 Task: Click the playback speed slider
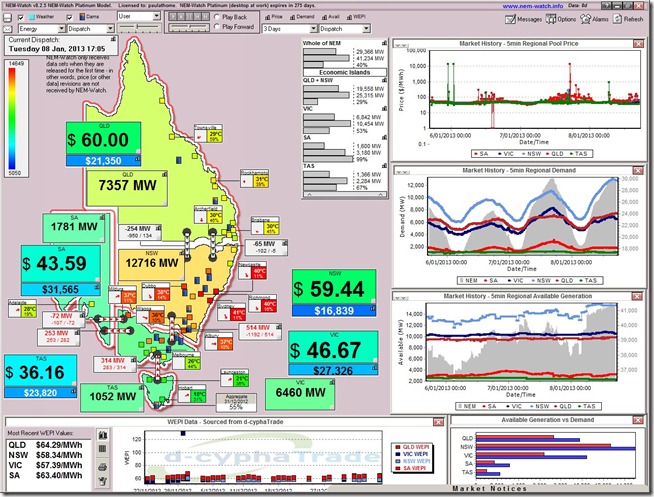[x=189, y=28]
